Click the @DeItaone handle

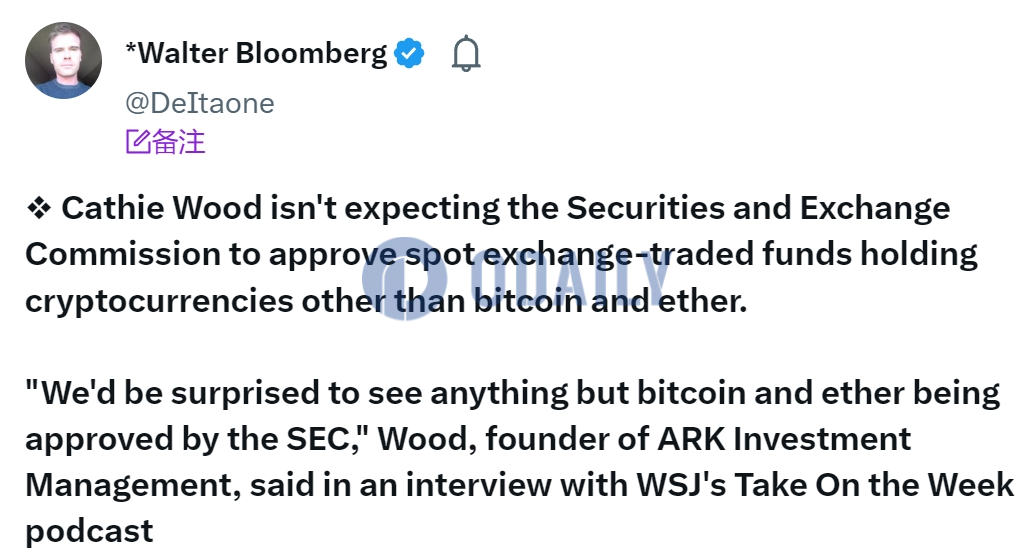point(200,103)
